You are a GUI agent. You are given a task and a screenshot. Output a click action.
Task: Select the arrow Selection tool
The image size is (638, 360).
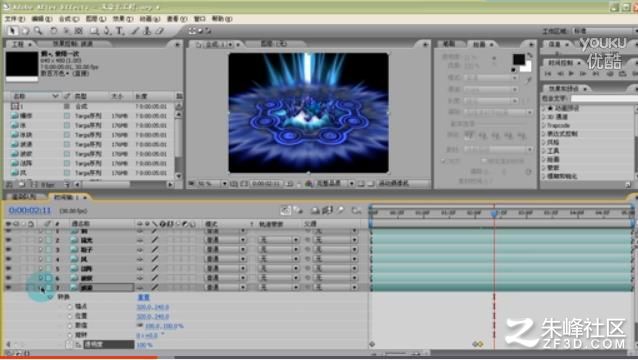[13, 31]
